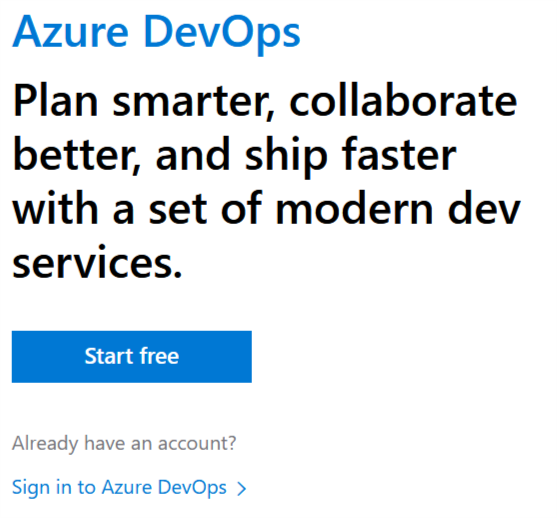Click the better, and ship faster line
Viewport: 557px width, 518px height.
[x=234, y=156]
